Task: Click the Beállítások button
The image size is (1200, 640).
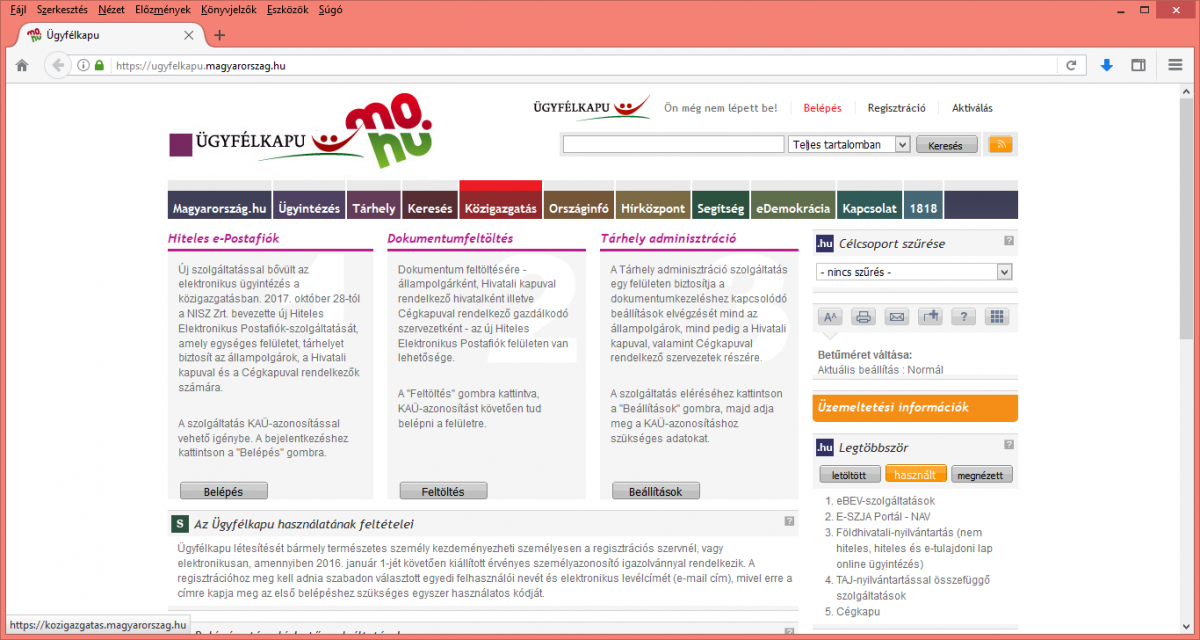Action: click(655, 491)
